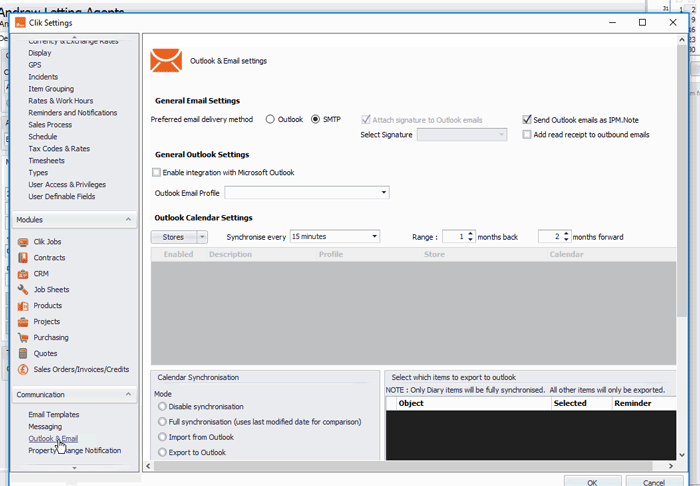Enable Add read receipt to outbound emails
Viewport: 700px width, 486px height.
coord(527,135)
